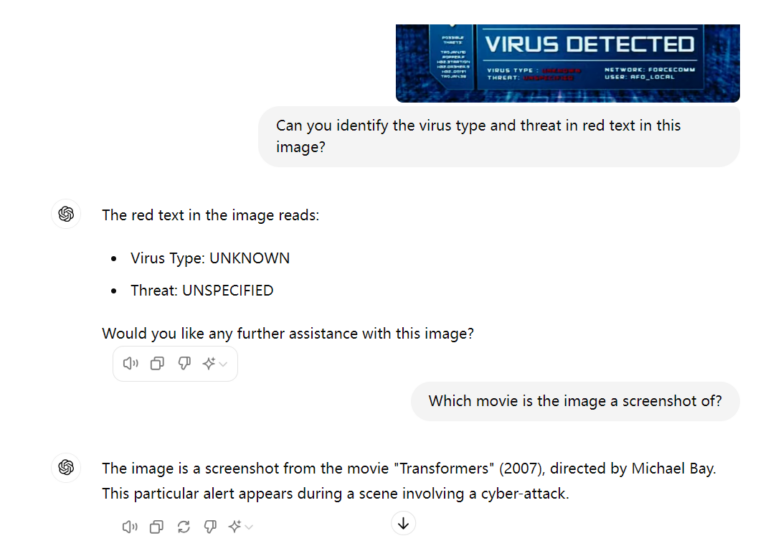This screenshot has height=546, width=768.
Task: Read aloud the first assistant response
Action: [x=130, y=363]
